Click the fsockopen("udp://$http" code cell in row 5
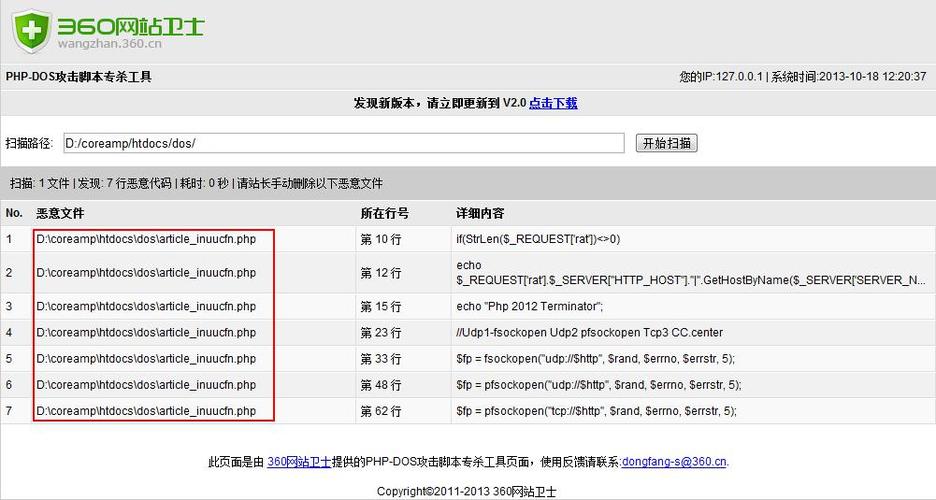The width and height of the screenshot is (936, 500). coord(596,359)
